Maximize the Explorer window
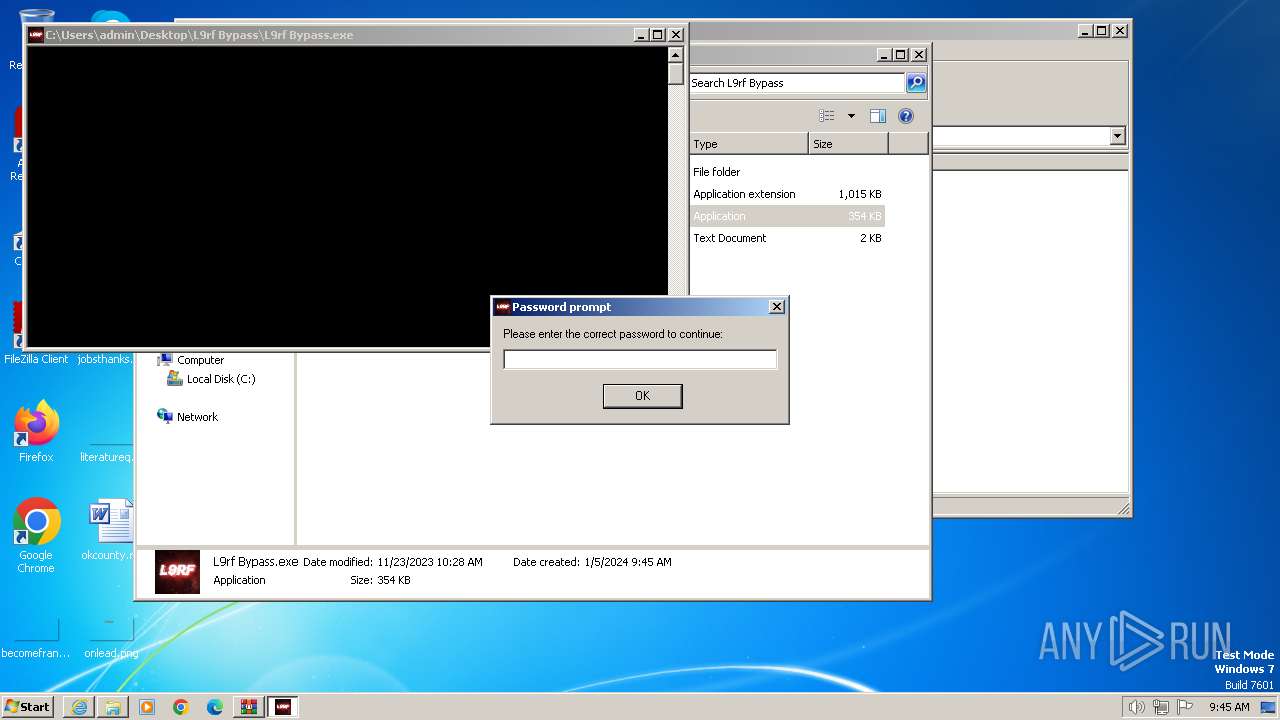This screenshot has height=720, width=1280. point(901,55)
